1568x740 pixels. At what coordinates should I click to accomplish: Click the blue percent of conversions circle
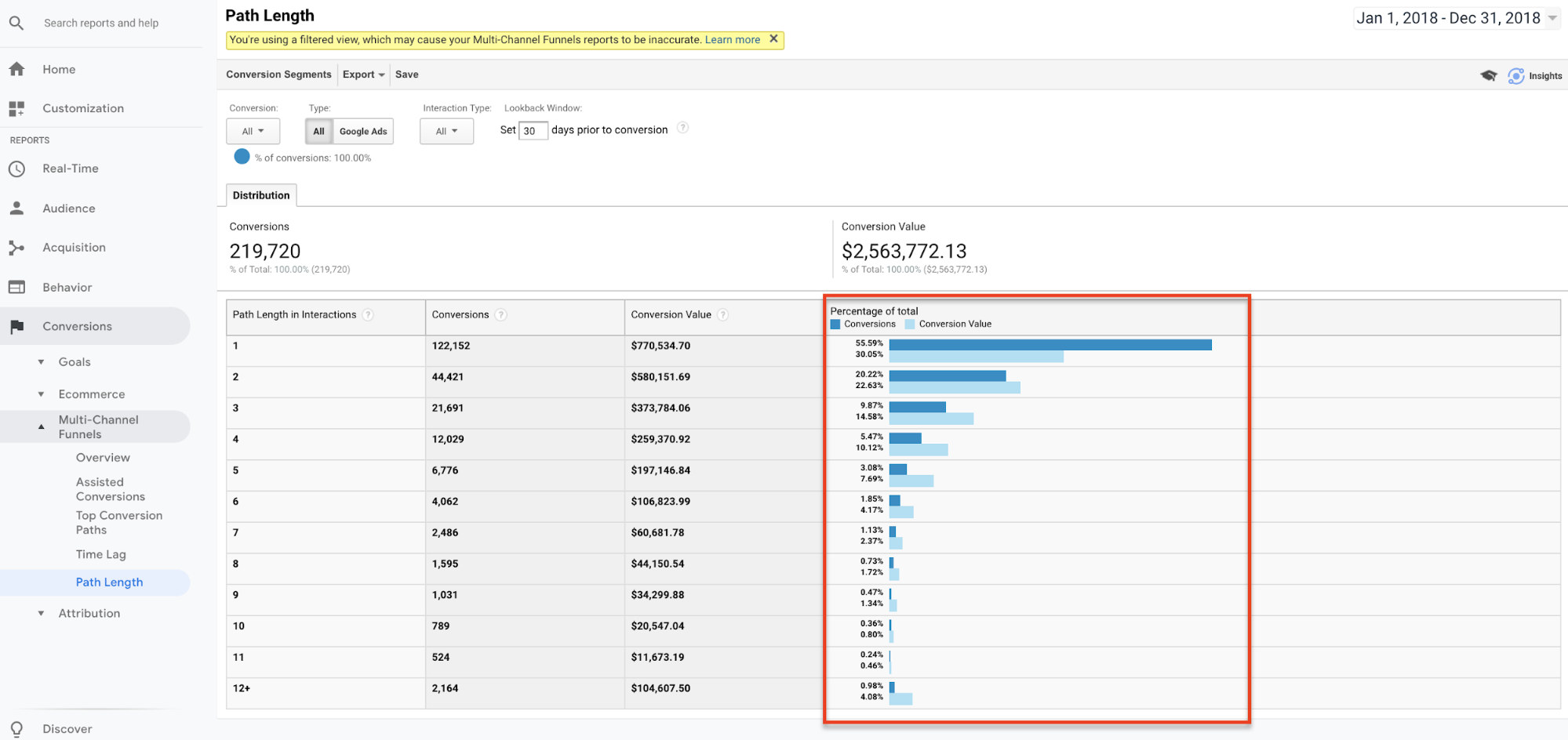pyautogui.click(x=242, y=157)
